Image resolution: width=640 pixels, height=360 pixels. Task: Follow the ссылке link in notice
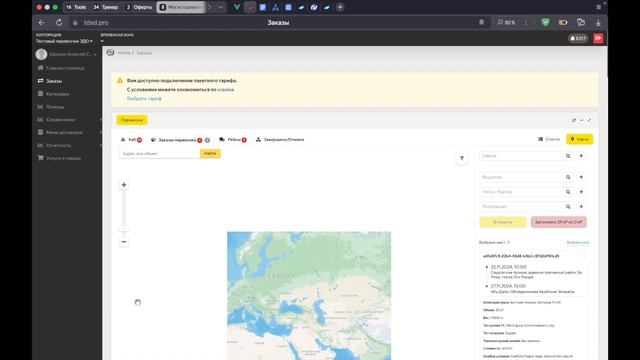(x=226, y=89)
